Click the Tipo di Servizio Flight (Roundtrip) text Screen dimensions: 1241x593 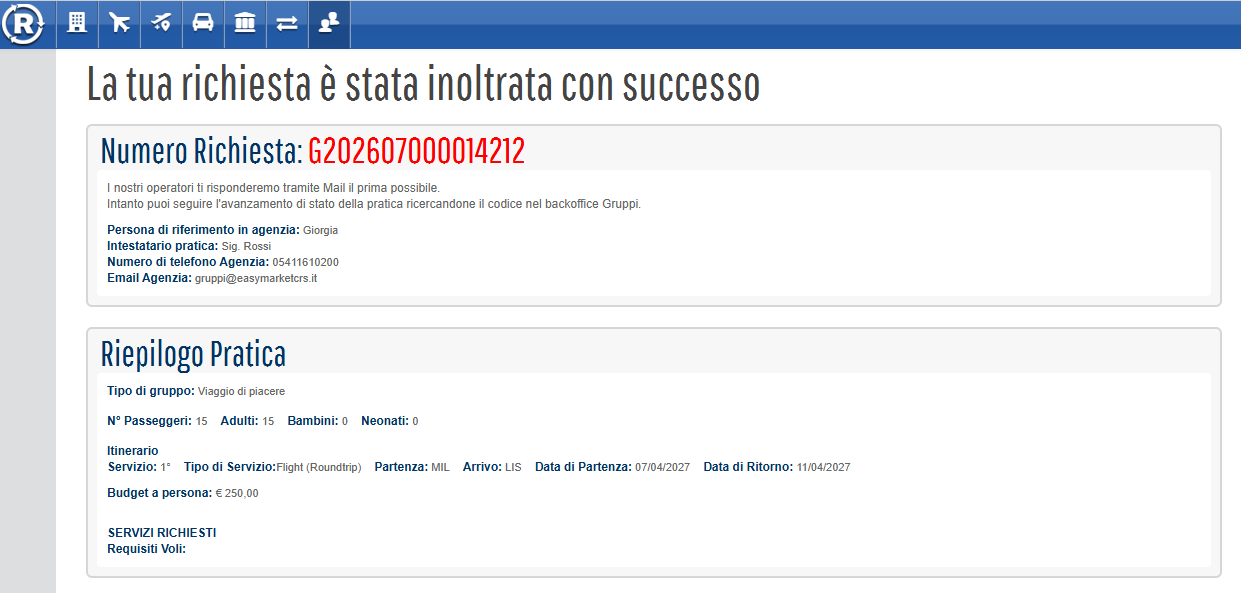tap(272, 467)
